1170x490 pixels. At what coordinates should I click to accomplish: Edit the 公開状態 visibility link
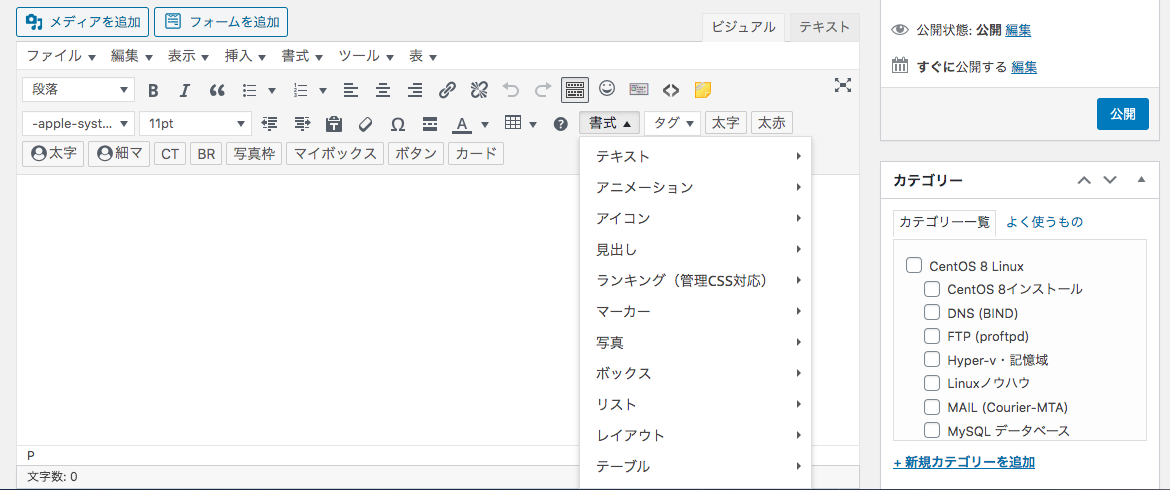[x=1019, y=30]
